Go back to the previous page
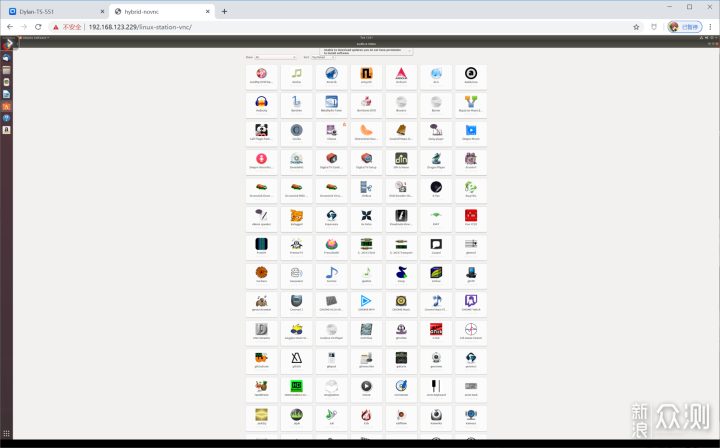 point(10,27)
